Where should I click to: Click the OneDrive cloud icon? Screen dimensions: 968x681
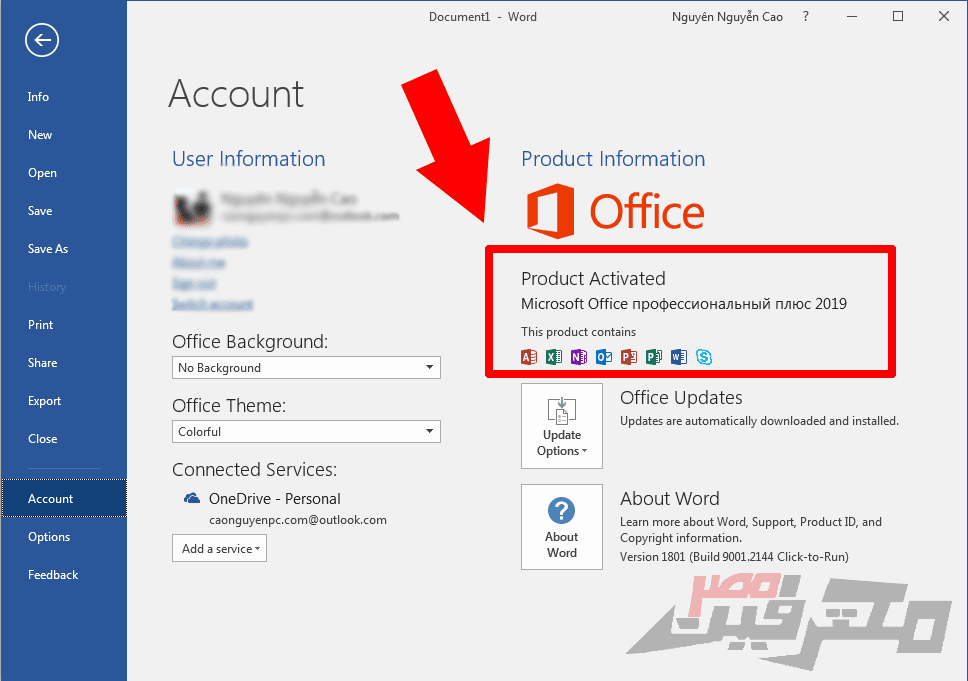[x=192, y=498]
